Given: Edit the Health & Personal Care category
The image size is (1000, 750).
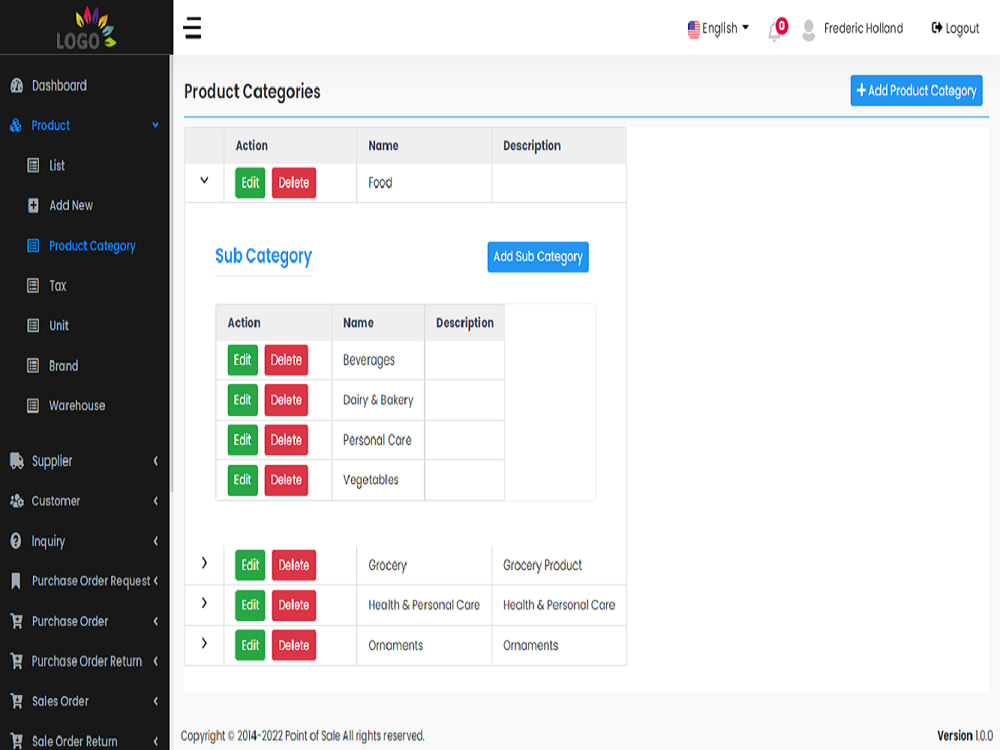Looking at the screenshot, I should (x=250, y=605).
